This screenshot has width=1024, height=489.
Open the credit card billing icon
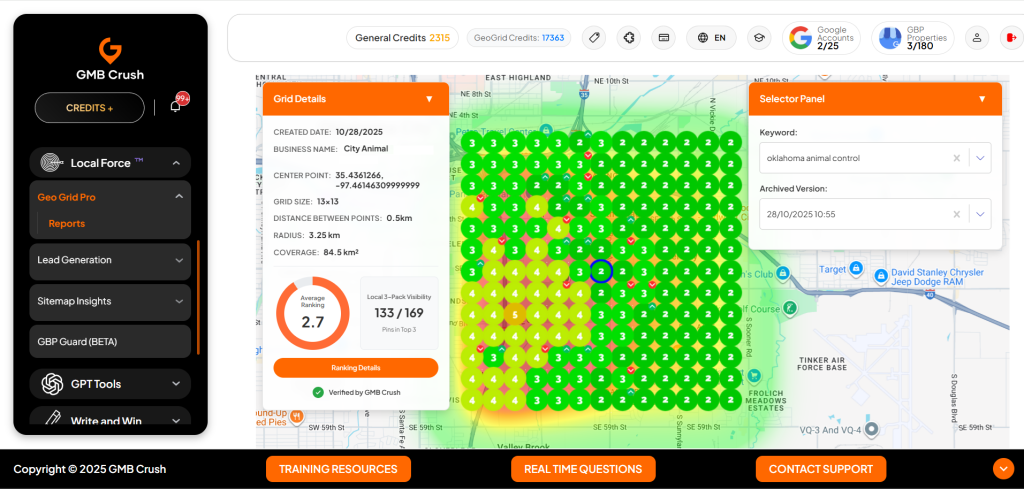(664, 38)
